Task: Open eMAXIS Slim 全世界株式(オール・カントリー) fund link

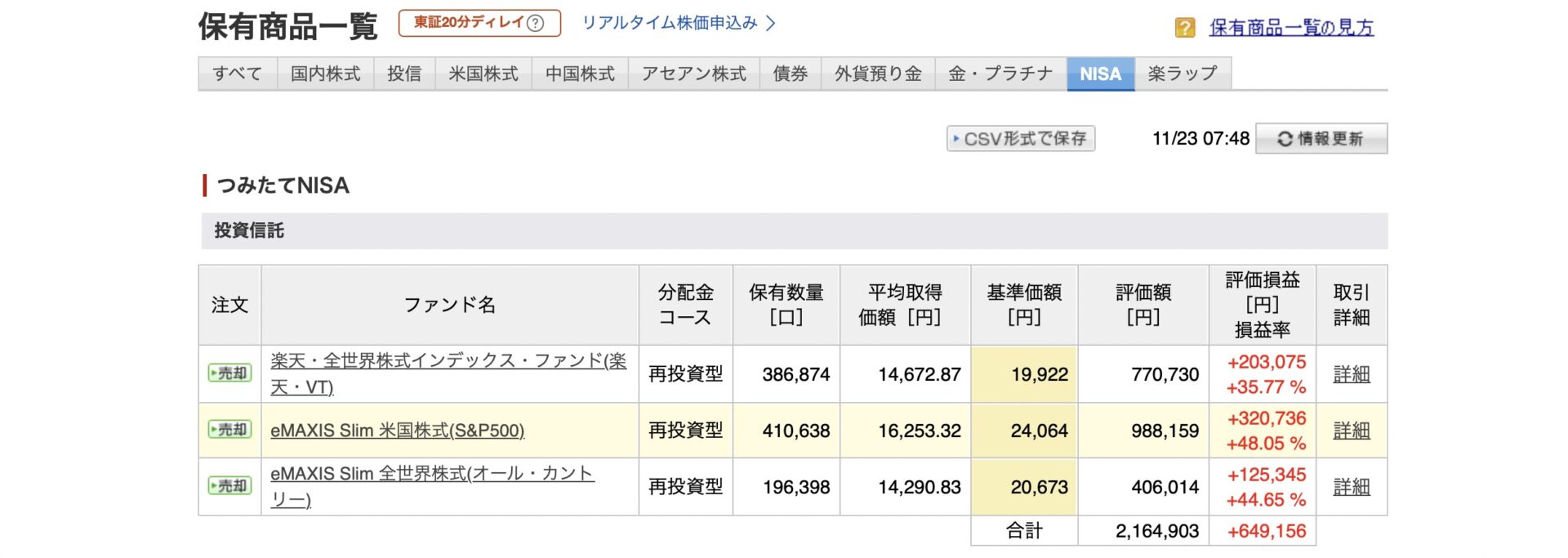Action: (x=432, y=486)
